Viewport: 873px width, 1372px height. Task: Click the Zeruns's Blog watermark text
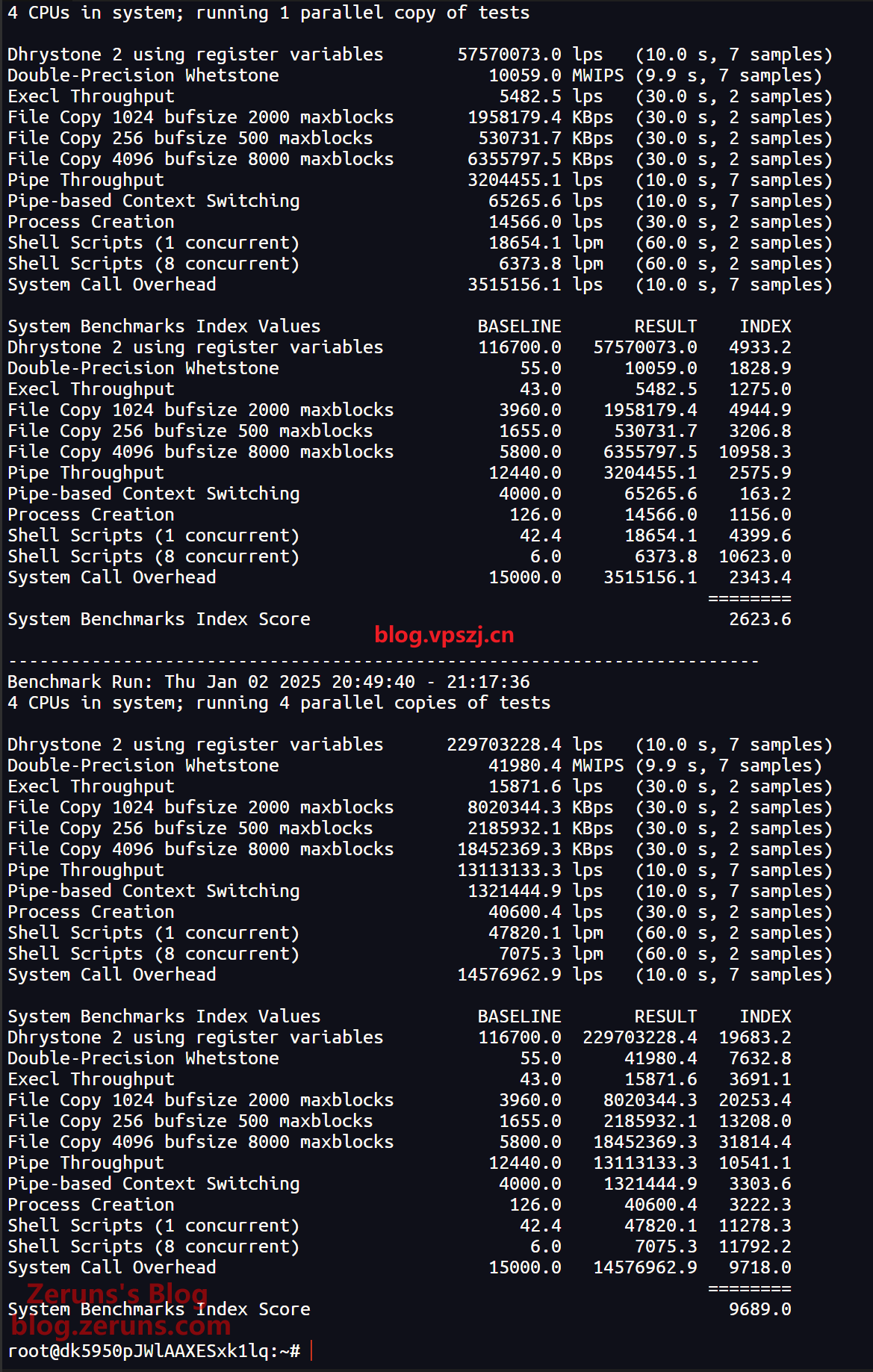coord(117,1293)
